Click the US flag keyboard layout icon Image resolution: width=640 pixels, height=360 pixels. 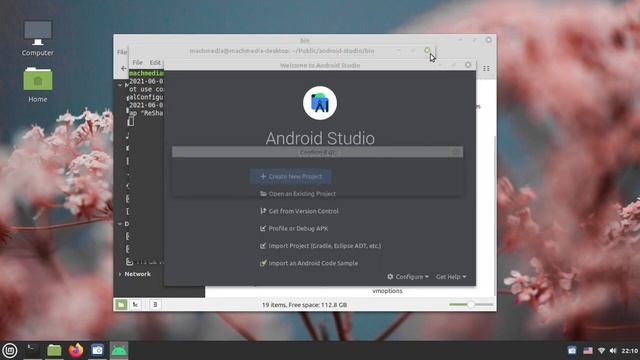(588, 351)
